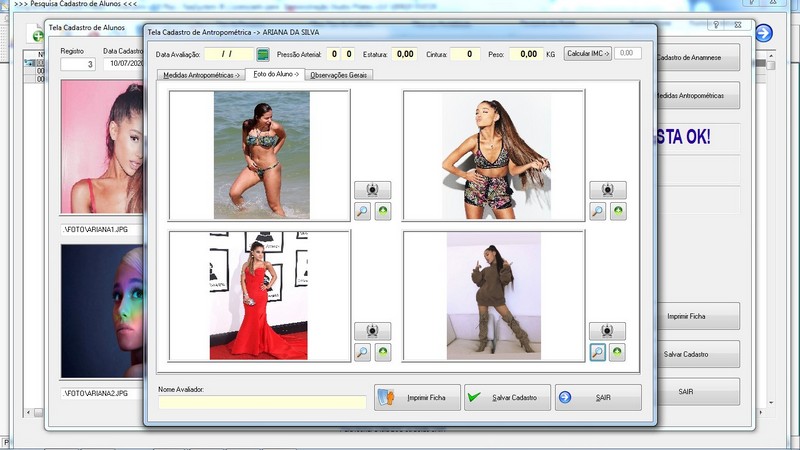Click the help question mark in Cadastro window
Image resolution: width=800 pixels, height=450 pixels.
click(716, 24)
